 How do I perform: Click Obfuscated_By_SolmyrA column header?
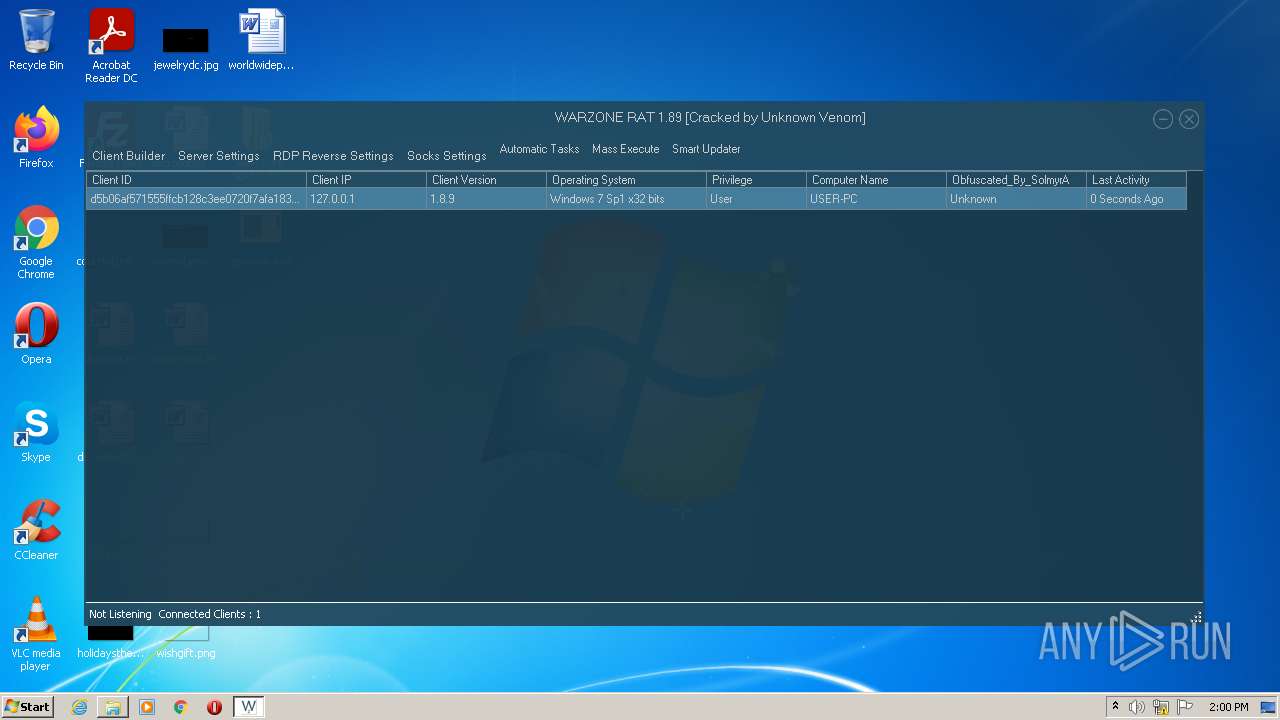[x=1016, y=180]
